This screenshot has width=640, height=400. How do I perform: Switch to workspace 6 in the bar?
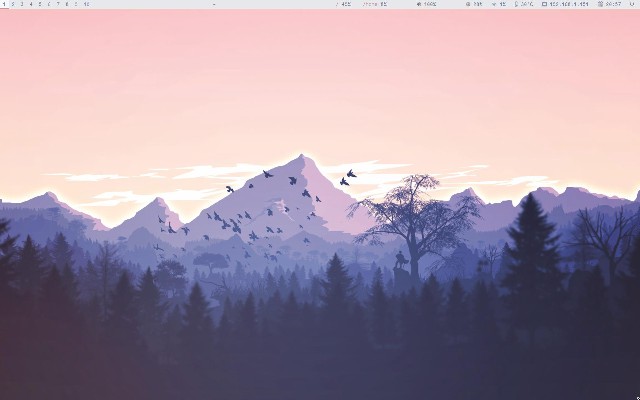tap(49, 4)
